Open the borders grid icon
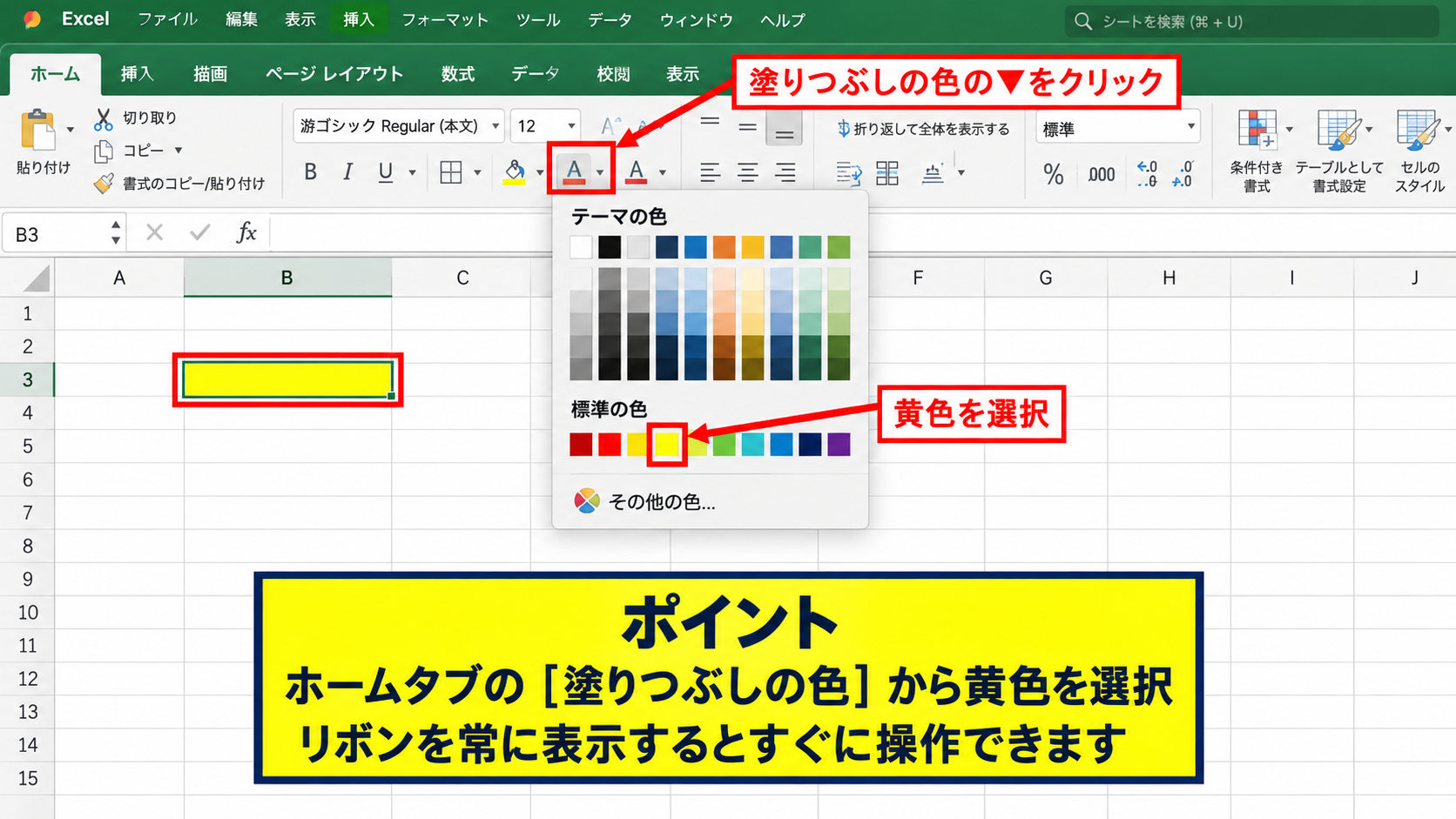The height and width of the screenshot is (819, 1456). (x=451, y=172)
